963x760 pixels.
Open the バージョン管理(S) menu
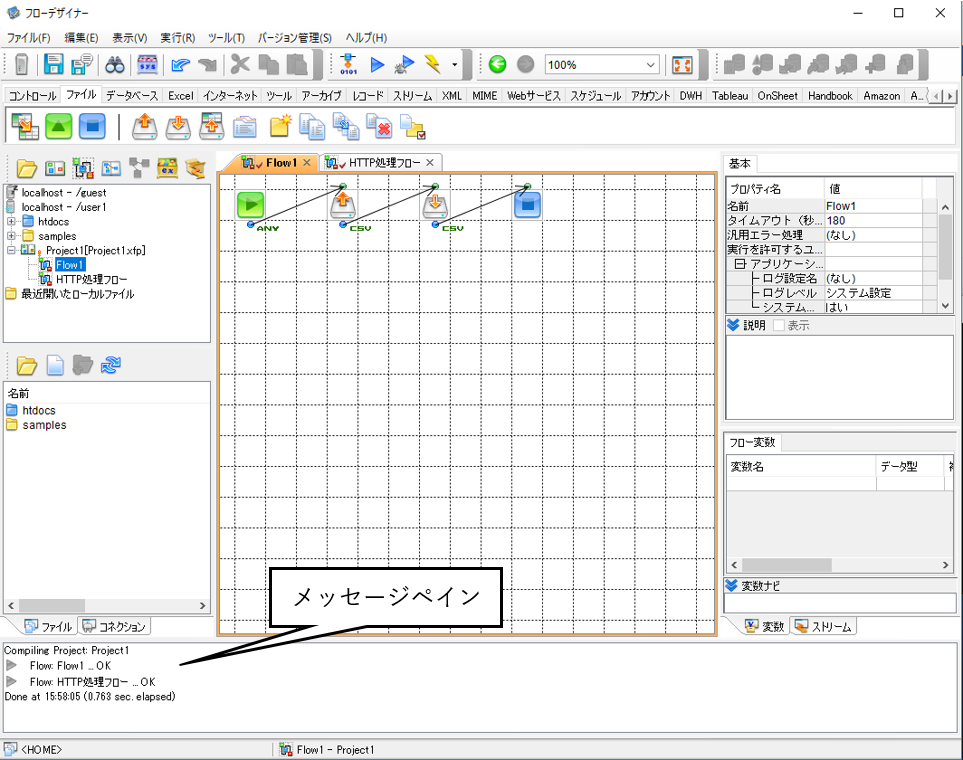(x=294, y=37)
